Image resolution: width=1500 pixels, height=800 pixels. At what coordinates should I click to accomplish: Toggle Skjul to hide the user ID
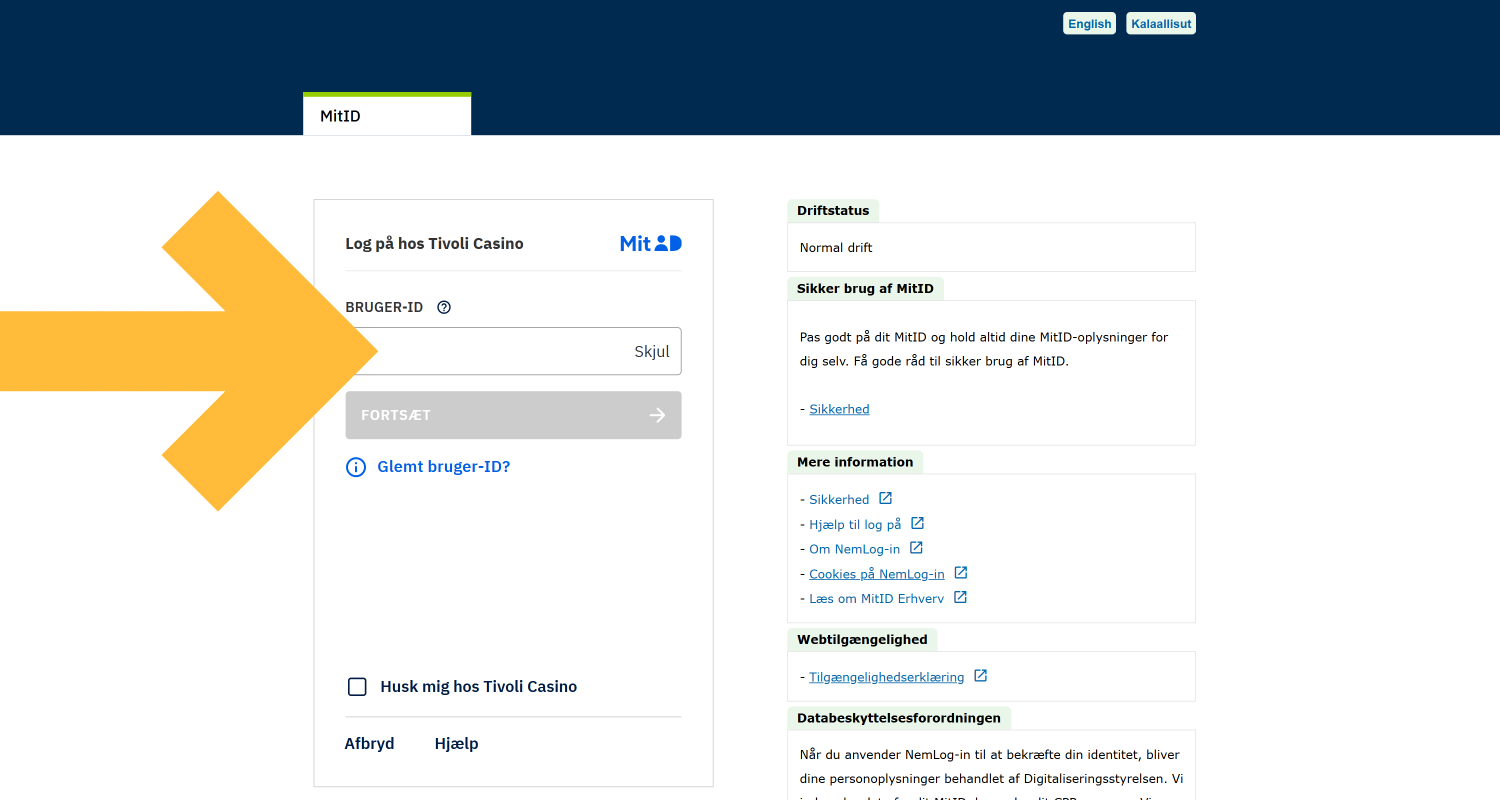[x=652, y=351]
